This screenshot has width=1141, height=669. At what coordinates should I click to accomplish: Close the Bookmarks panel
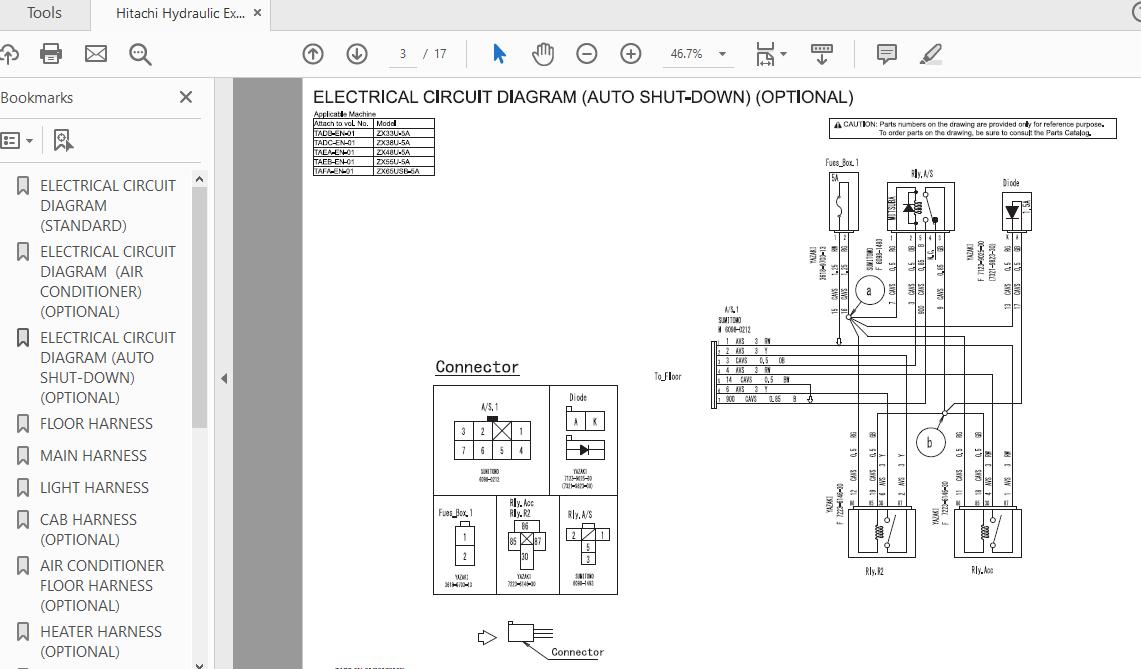point(186,97)
